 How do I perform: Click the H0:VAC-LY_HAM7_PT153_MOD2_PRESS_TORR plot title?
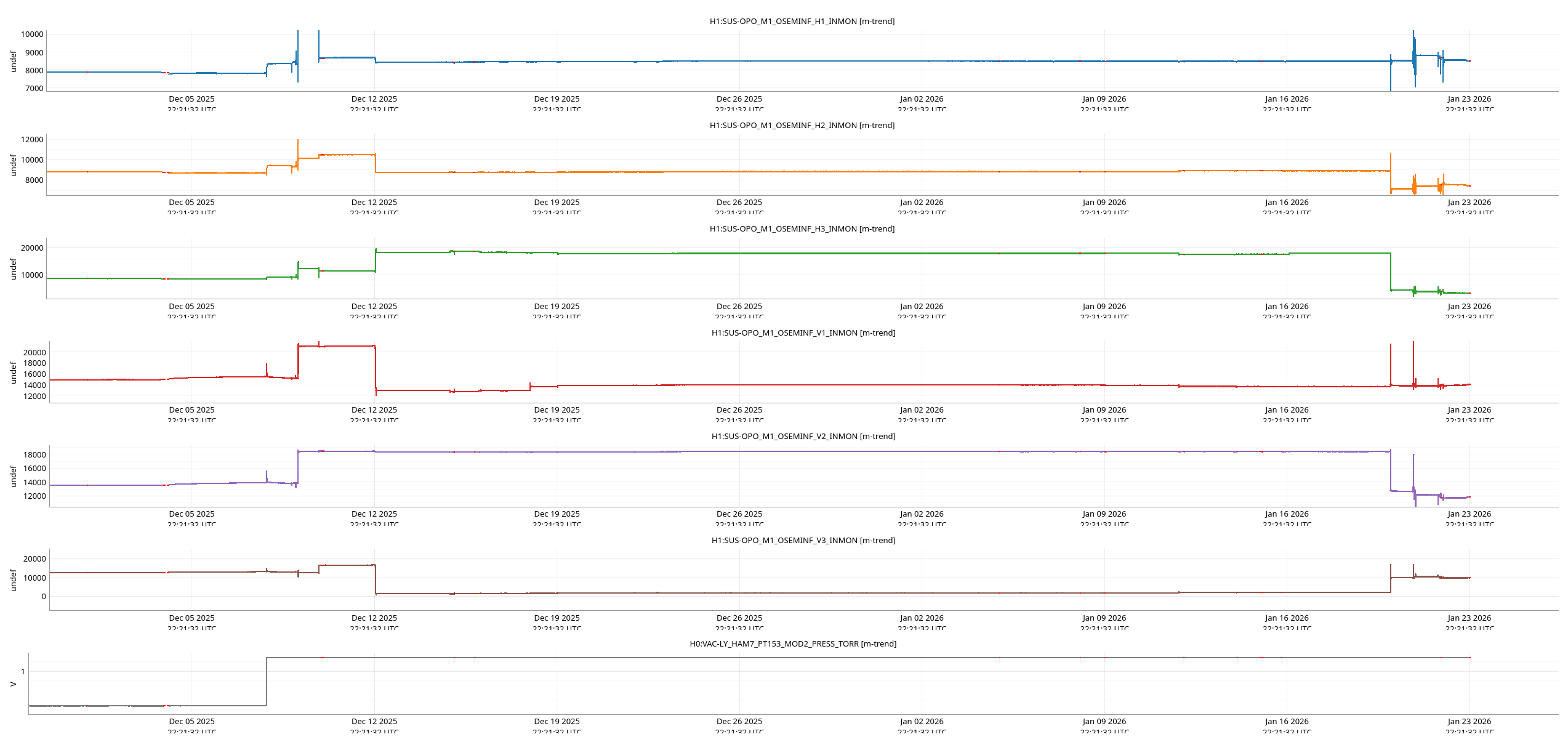792,644
